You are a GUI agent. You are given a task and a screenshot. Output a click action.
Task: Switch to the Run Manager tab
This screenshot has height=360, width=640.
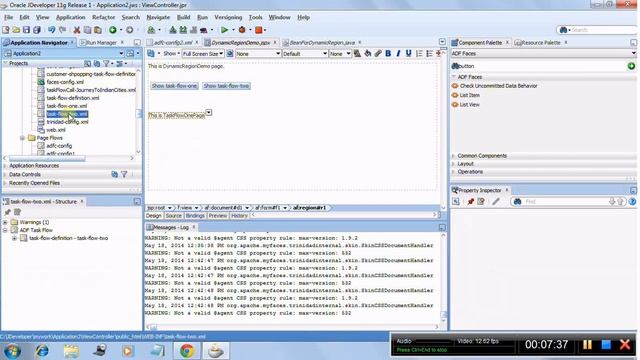tap(102, 42)
